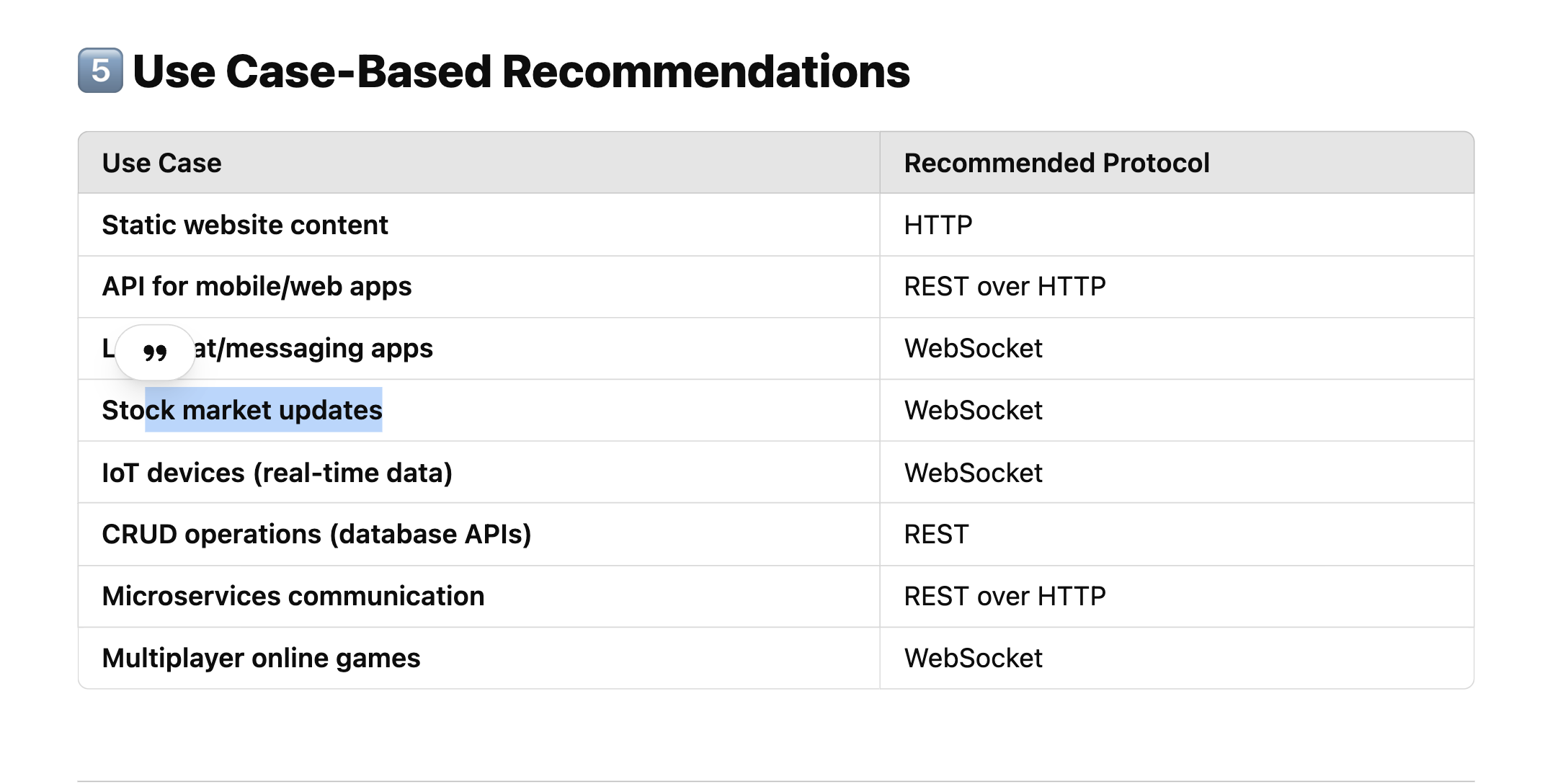This screenshot has width=1545, height=784.
Task: Click REST over HTTP in the API row
Action: click(1005, 287)
